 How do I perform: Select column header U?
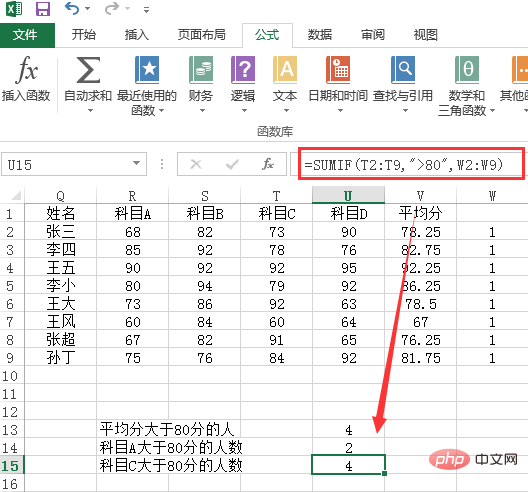click(348, 195)
